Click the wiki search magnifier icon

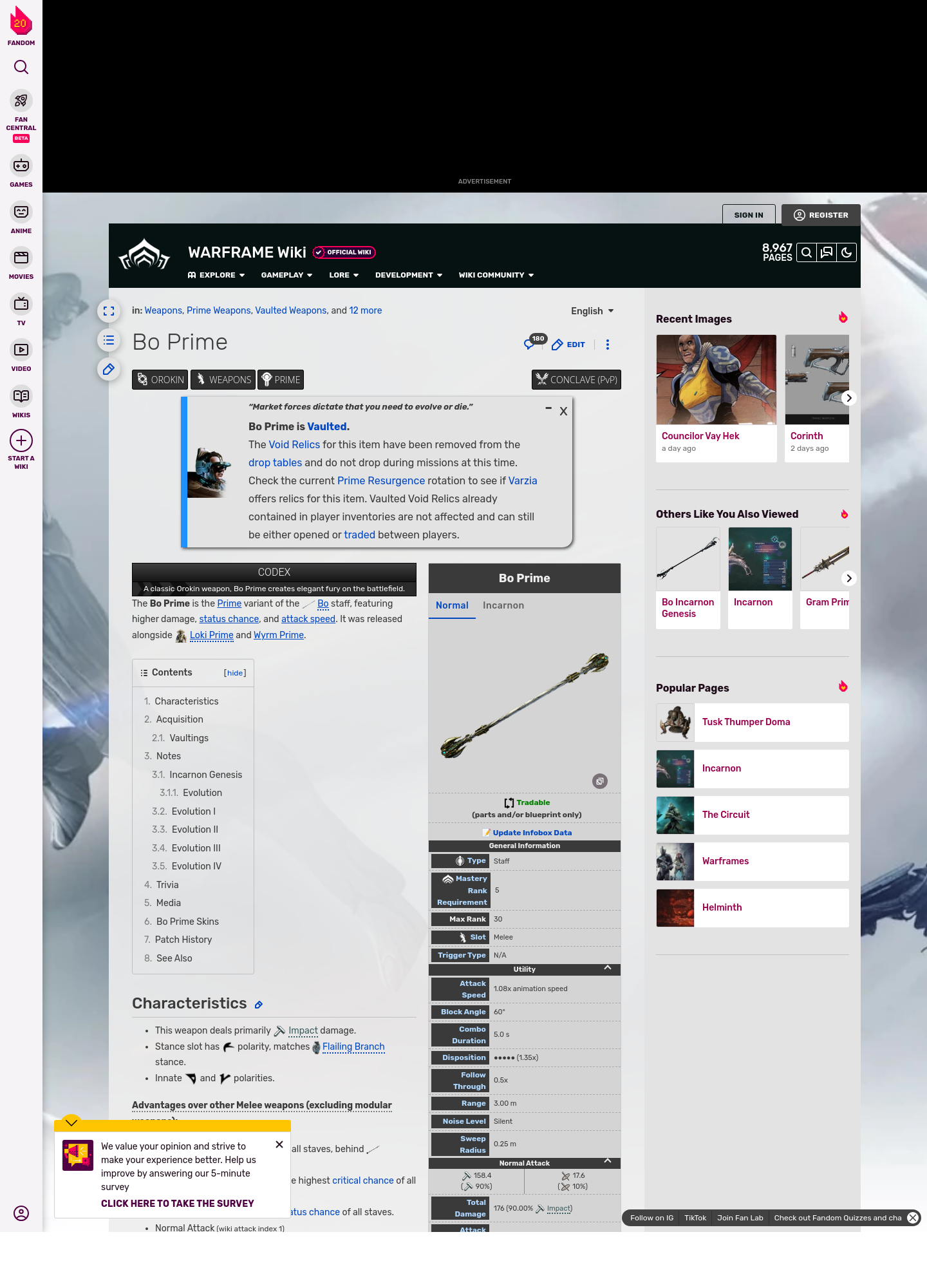pos(807,252)
